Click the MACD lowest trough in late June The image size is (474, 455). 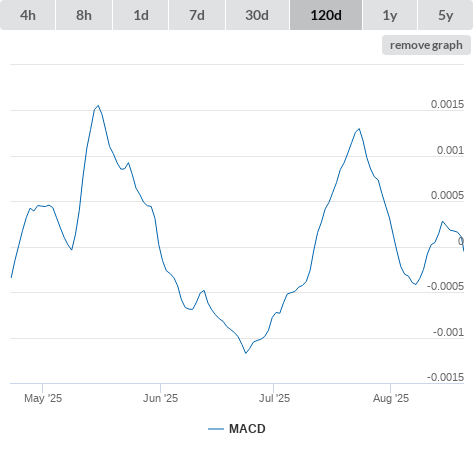pos(246,353)
